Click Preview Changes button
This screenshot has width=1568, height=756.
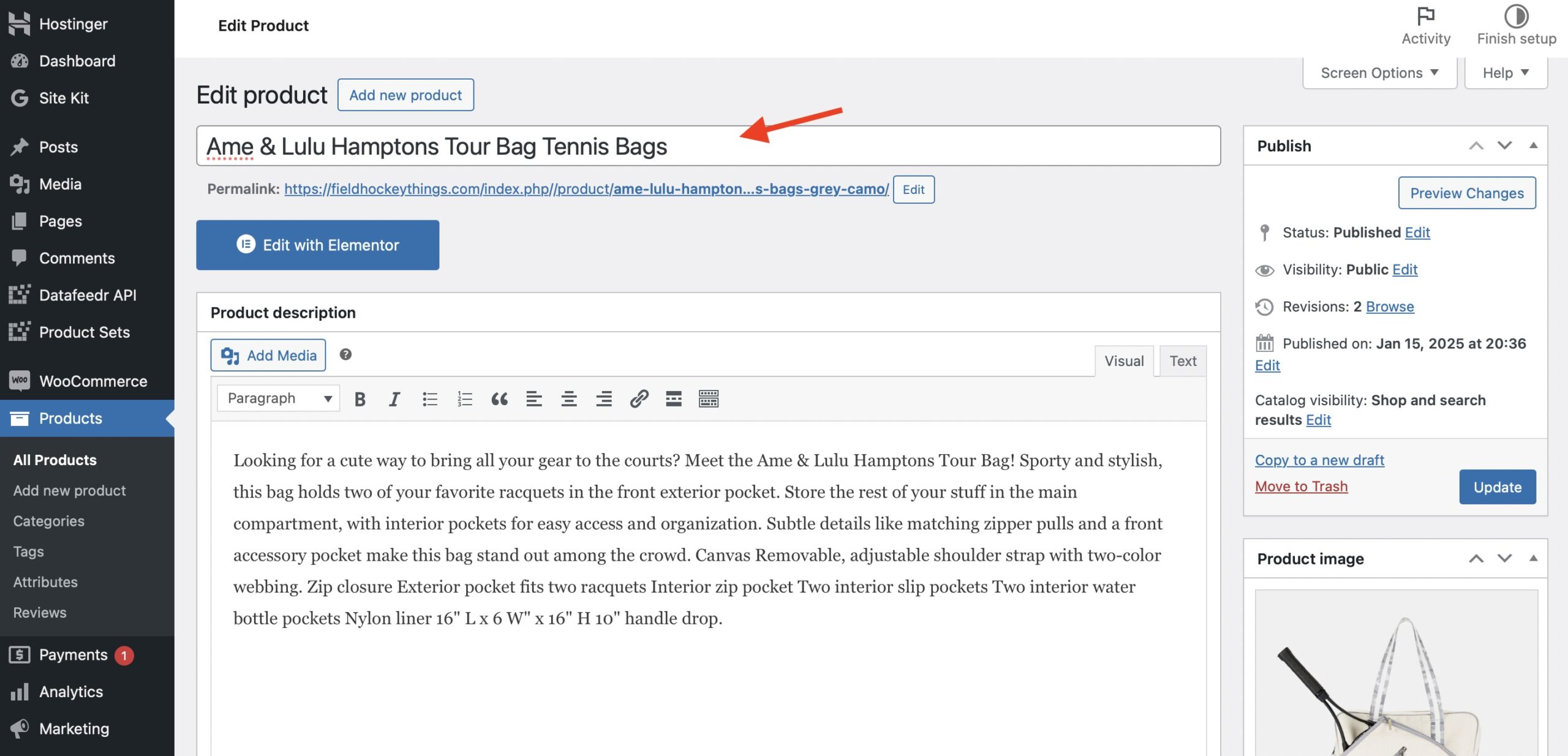(x=1467, y=193)
